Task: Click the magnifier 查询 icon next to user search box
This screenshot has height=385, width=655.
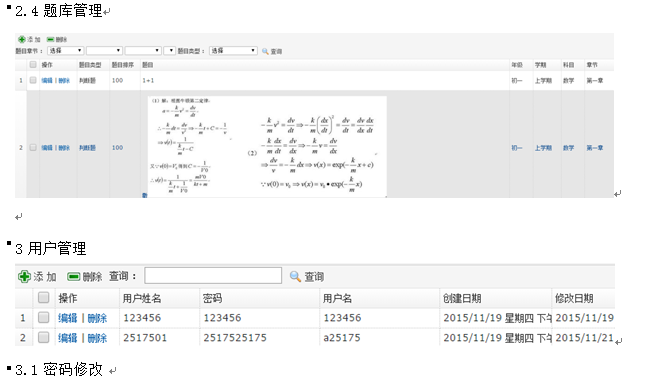Action: [x=295, y=276]
